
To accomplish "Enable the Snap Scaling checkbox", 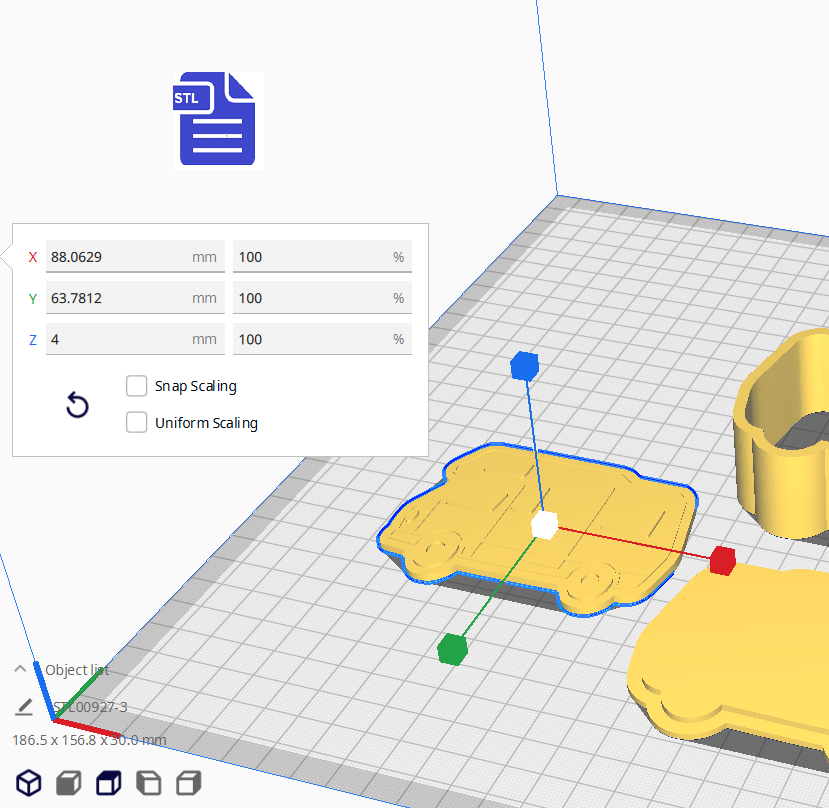I will [x=137, y=386].
